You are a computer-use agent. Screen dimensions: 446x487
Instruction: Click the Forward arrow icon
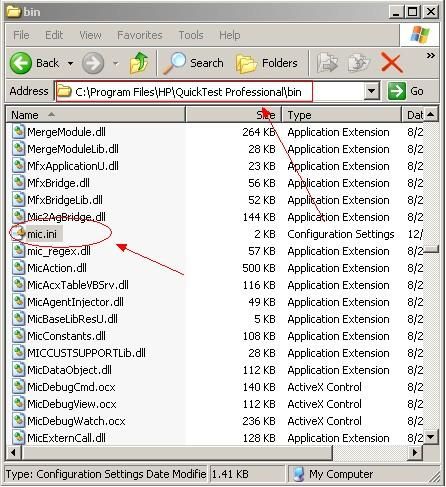click(x=93, y=63)
